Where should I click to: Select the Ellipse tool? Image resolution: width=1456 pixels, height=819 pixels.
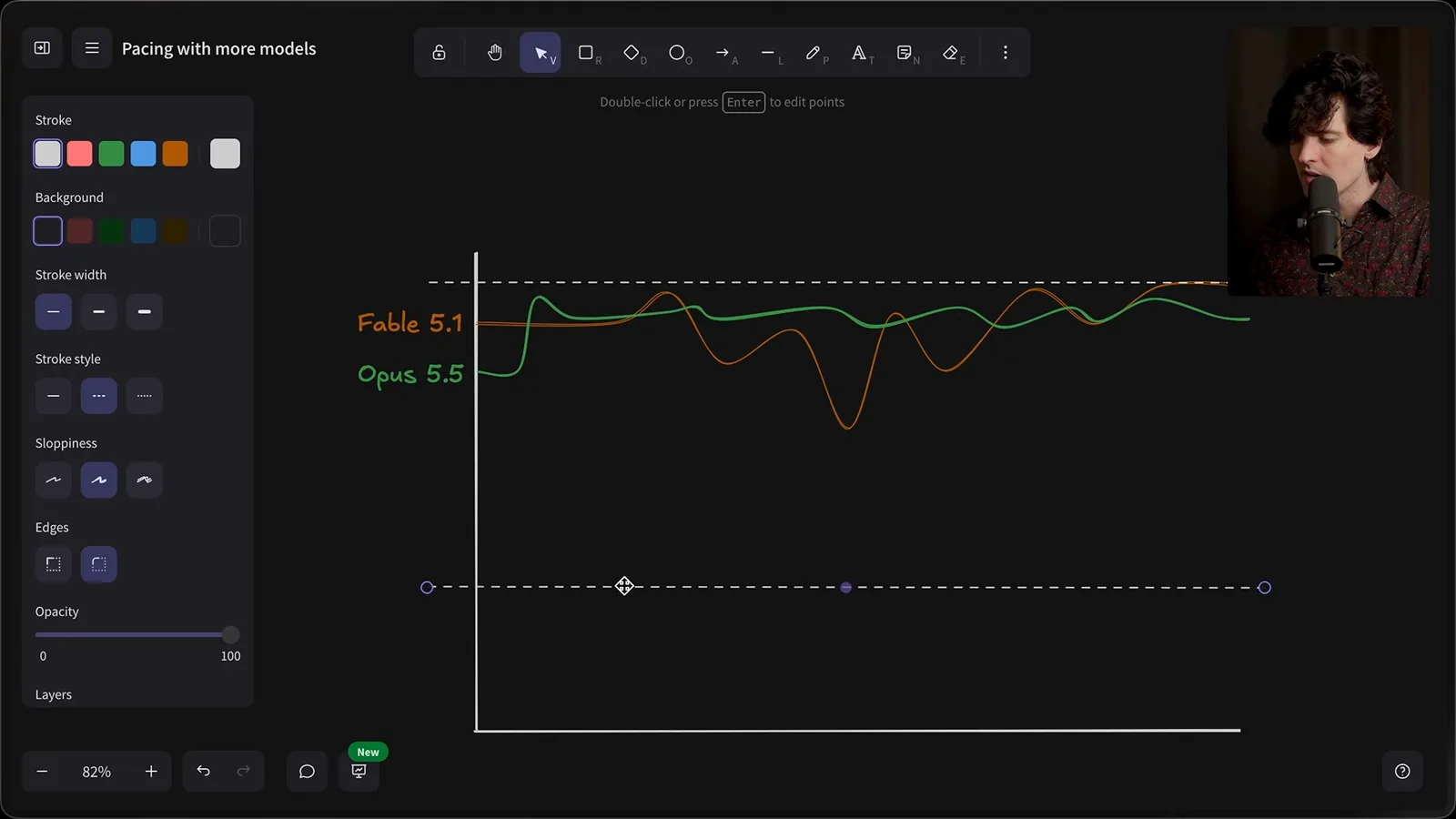point(677,53)
